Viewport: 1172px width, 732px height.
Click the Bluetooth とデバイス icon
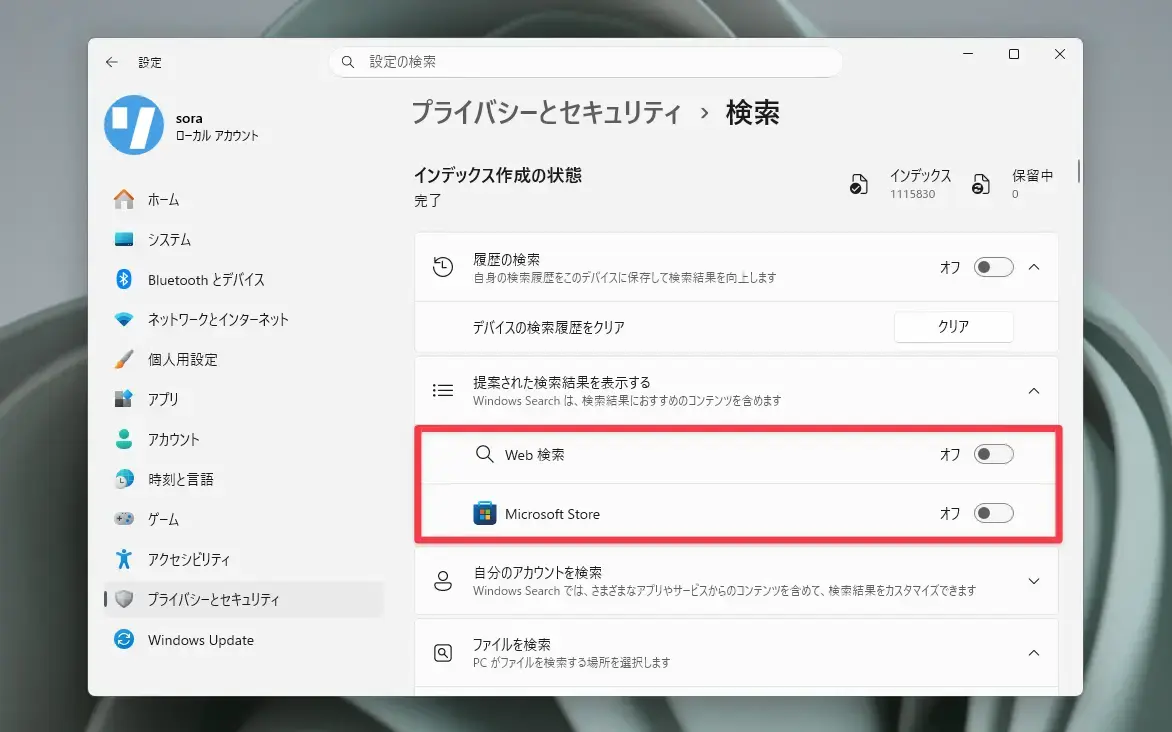tap(124, 279)
